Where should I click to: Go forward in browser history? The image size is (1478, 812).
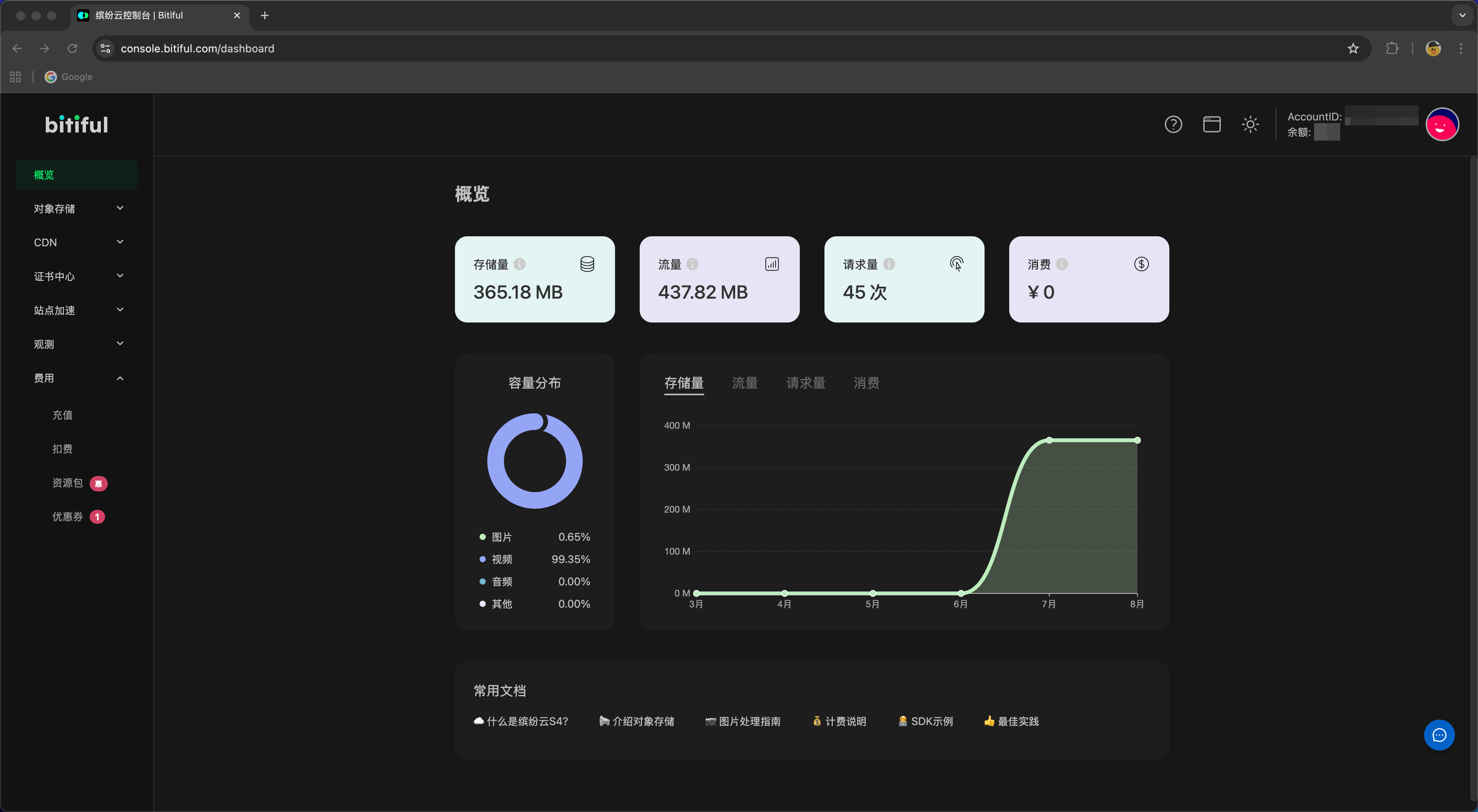(x=44, y=49)
